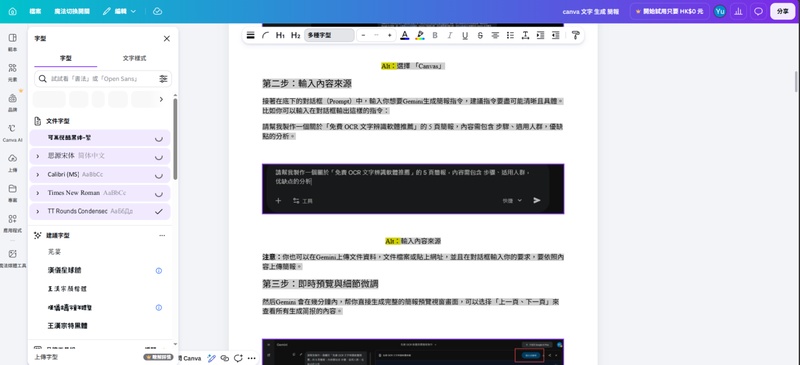
Task: Click the magic write pencil icon in bottom bar
Action: [212, 358]
